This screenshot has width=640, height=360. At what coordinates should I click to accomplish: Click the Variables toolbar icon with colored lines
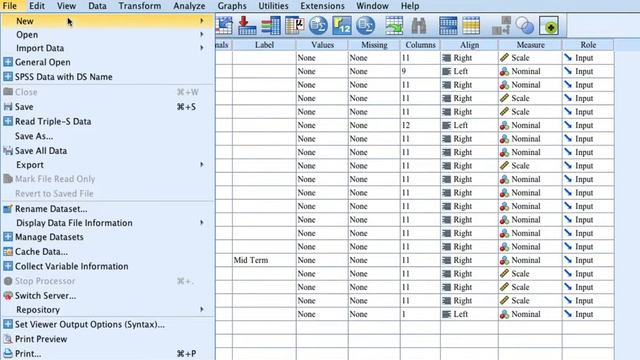(271, 26)
